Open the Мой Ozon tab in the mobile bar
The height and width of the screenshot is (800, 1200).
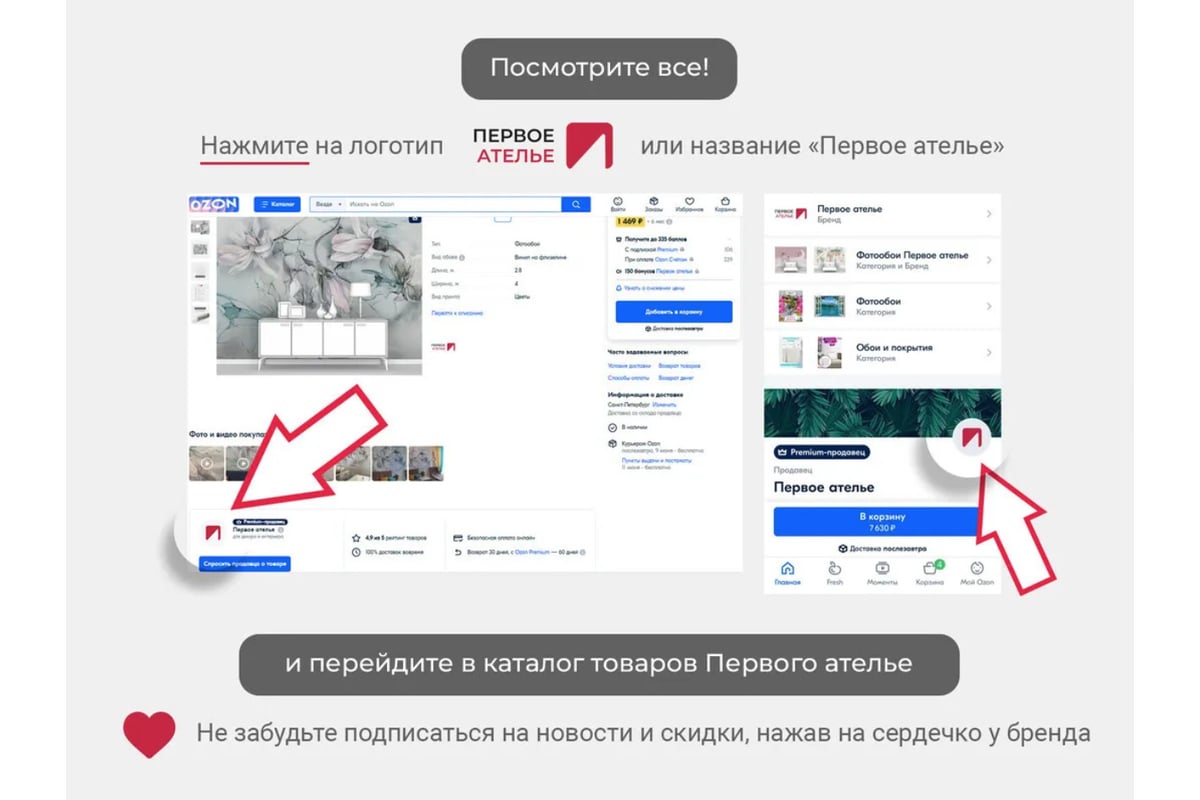point(977,573)
